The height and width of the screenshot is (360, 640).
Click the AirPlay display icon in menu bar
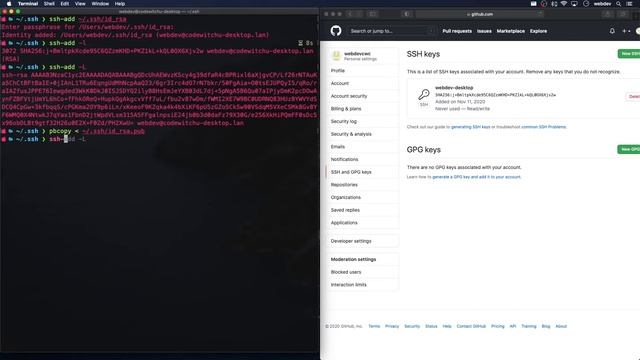click(574, 4)
